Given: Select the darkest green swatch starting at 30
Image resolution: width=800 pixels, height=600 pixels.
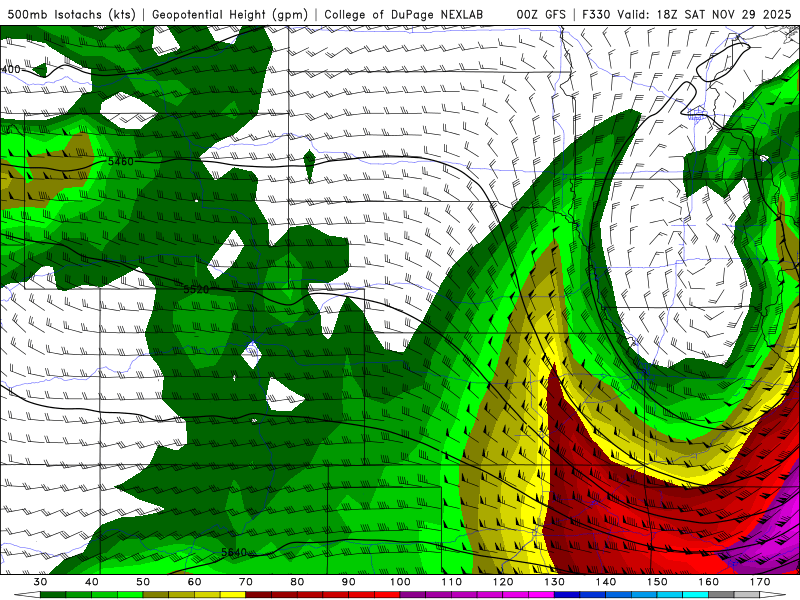Looking at the screenshot, I should point(53,595).
